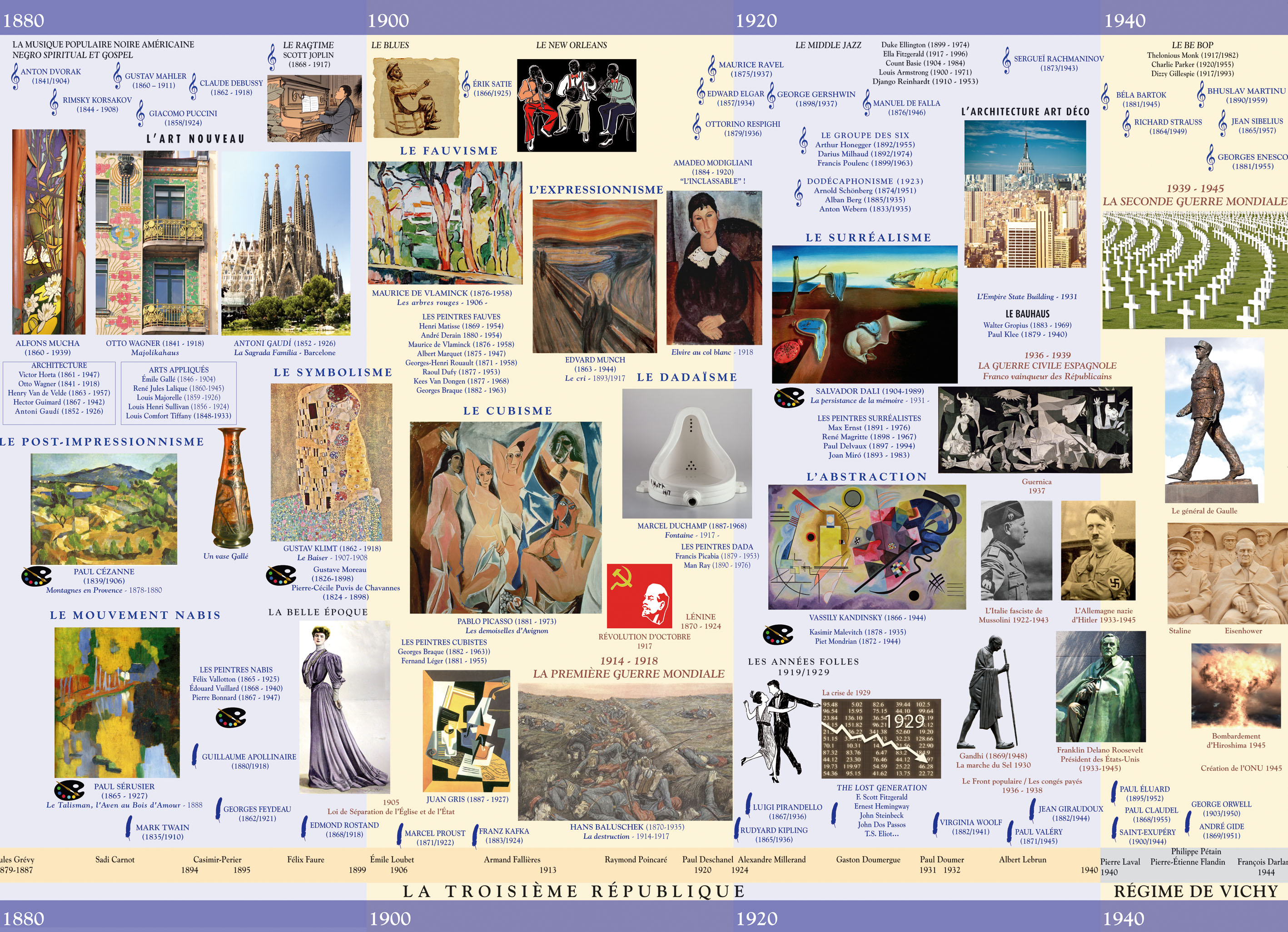This screenshot has width=1288, height=932.
Task: Open the Hiroshima bombing image
Action: 1236,686
